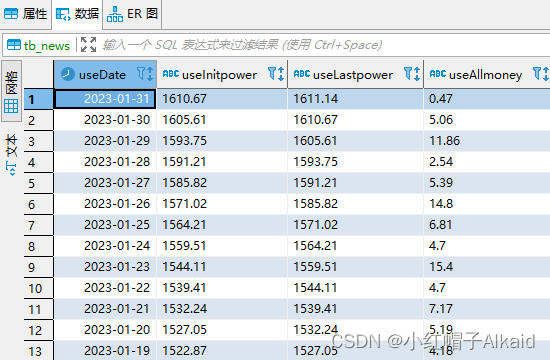
Task: Click the ABC type icon of useLastpower
Action: [x=302, y=74]
